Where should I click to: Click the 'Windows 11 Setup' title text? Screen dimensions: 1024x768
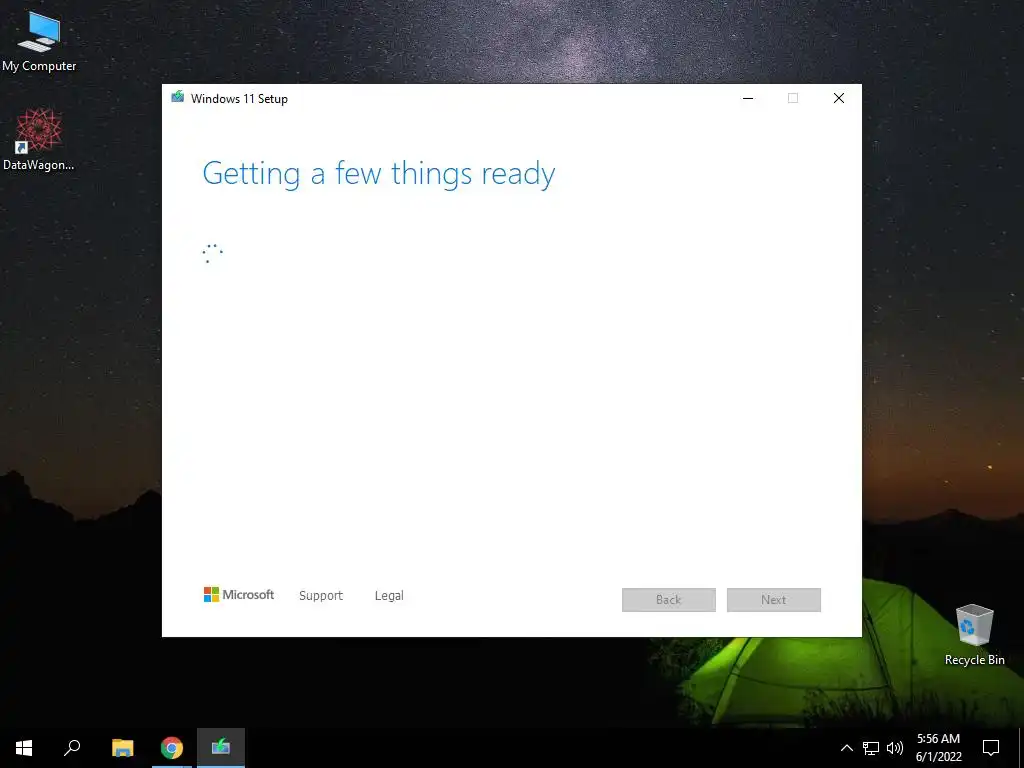[x=239, y=99]
